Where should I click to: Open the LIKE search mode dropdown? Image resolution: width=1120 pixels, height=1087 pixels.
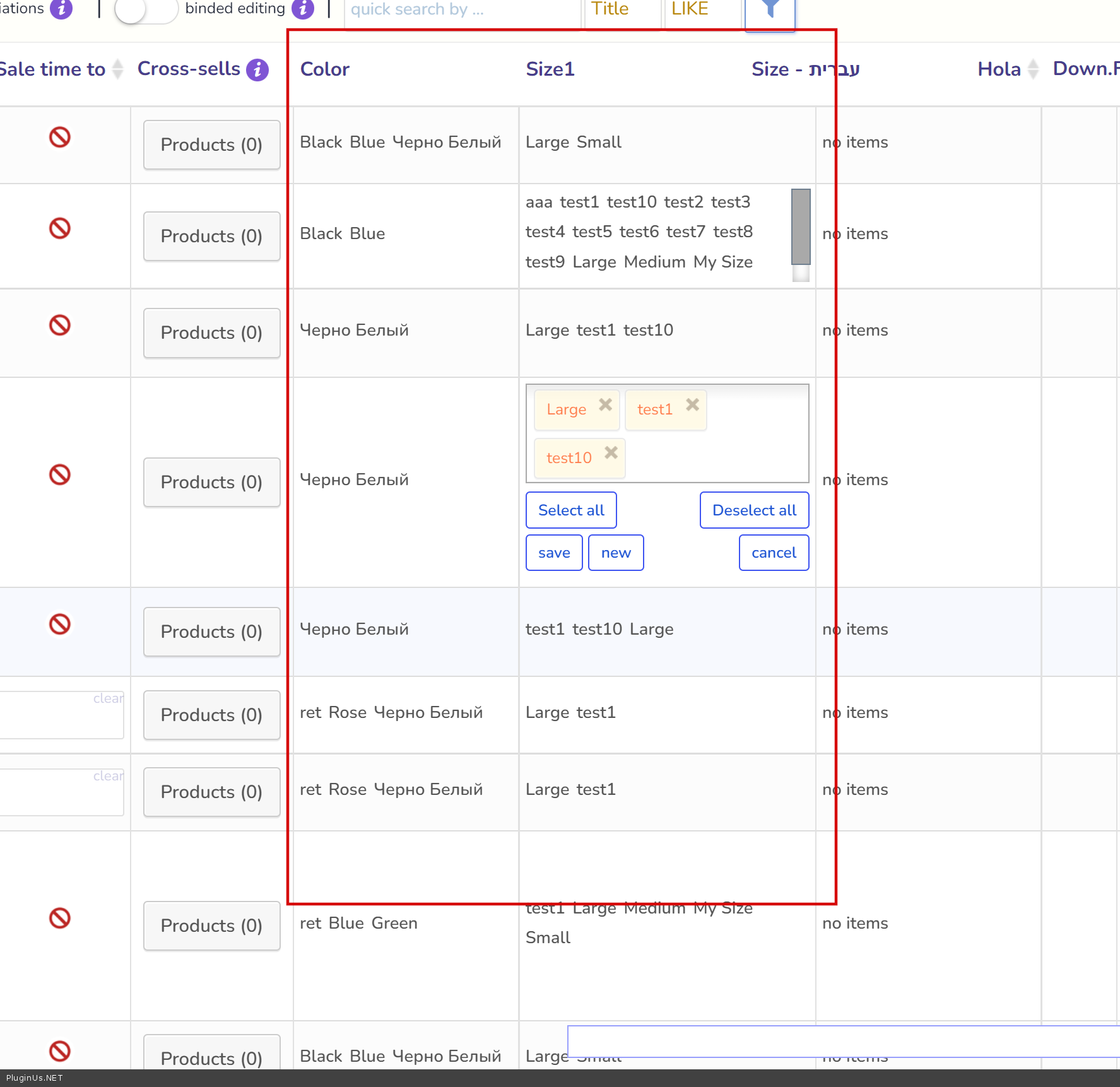click(x=702, y=10)
